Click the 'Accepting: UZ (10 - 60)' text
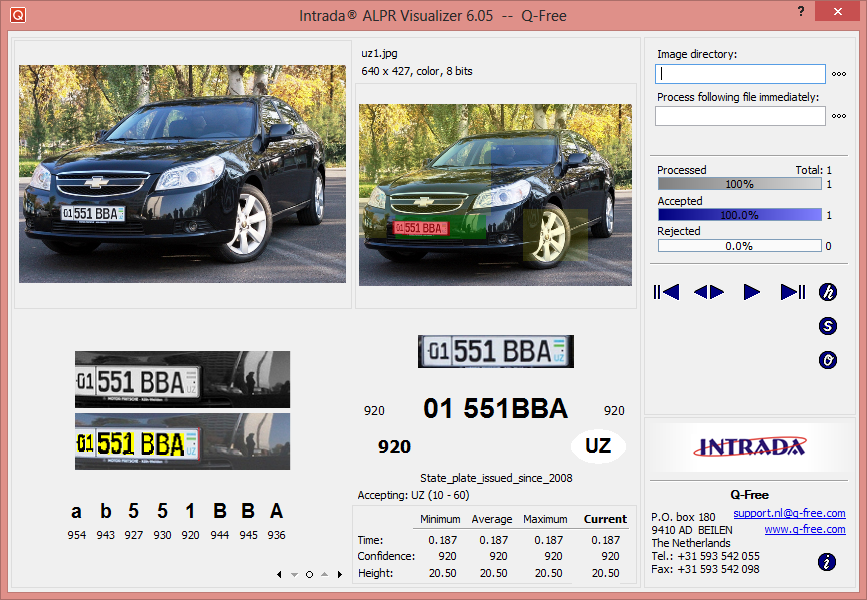 pos(413,495)
